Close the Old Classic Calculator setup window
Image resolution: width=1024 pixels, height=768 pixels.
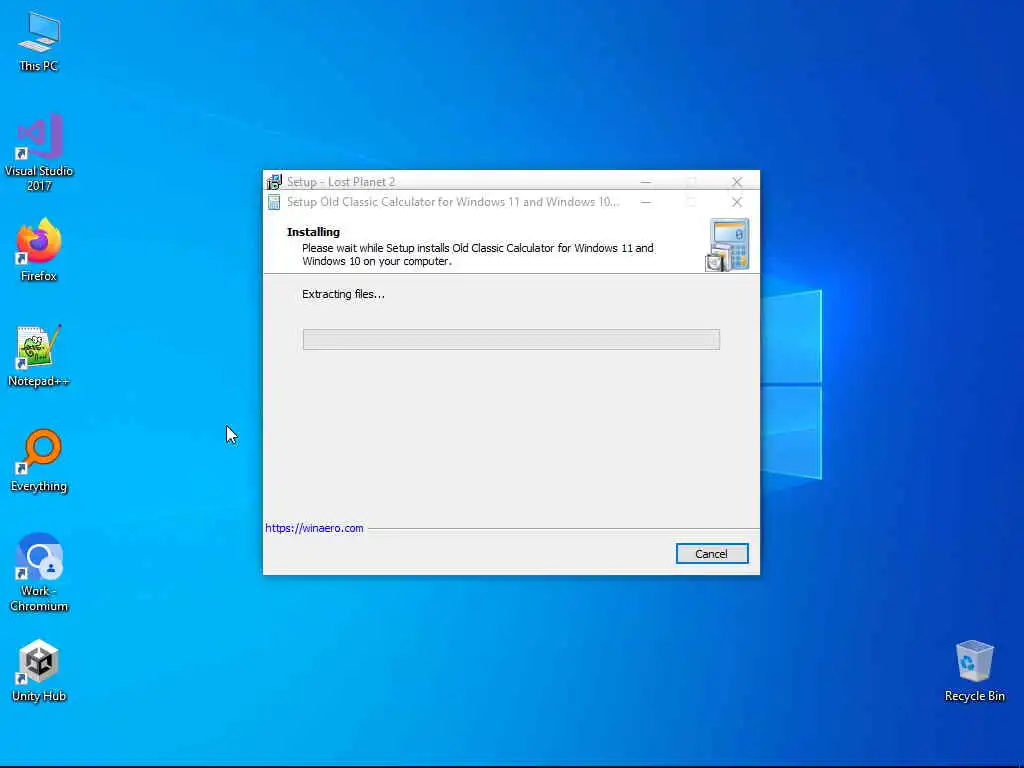click(x=737, y=202)
